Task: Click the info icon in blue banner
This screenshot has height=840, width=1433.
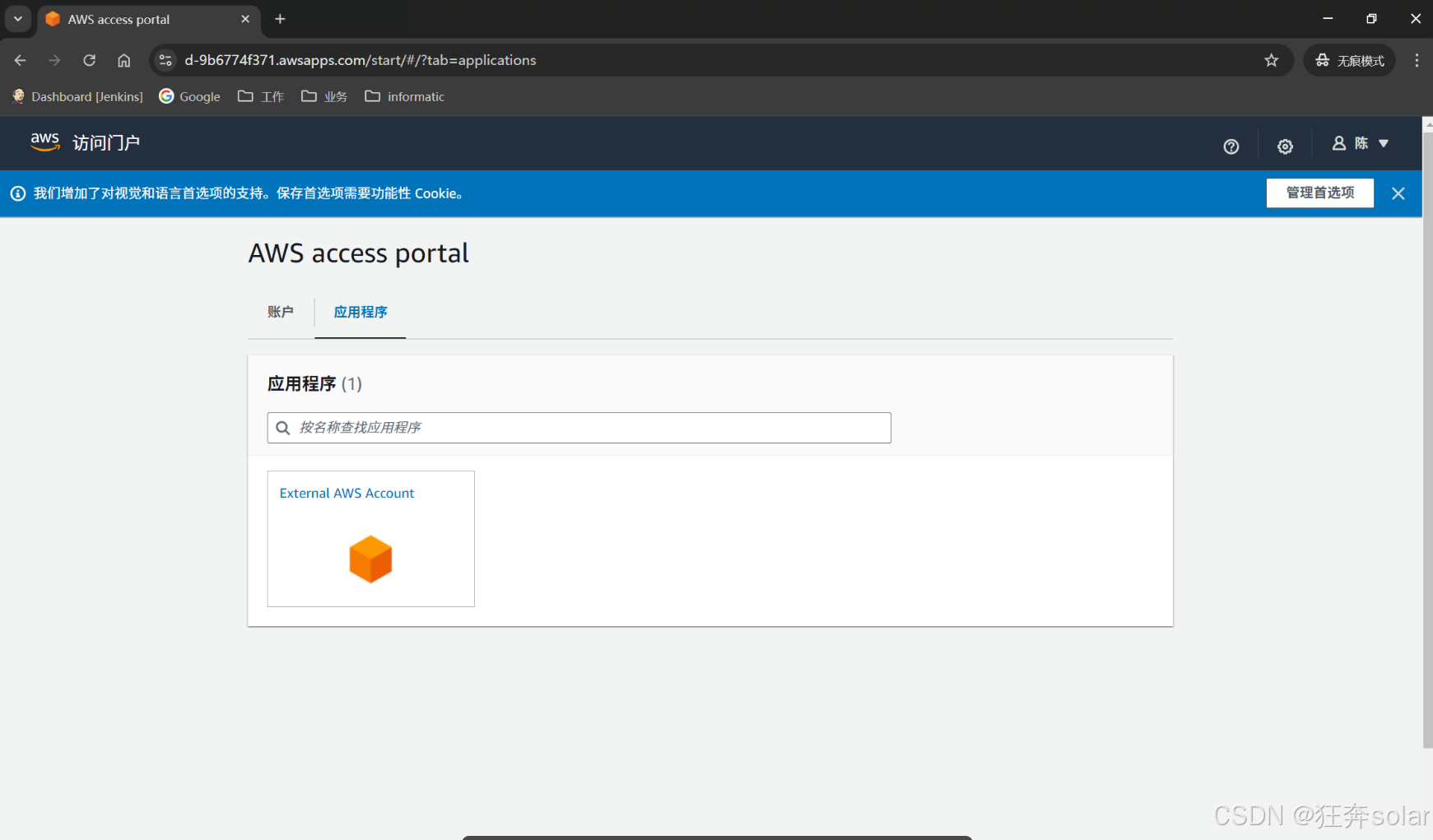Action: 18,193
